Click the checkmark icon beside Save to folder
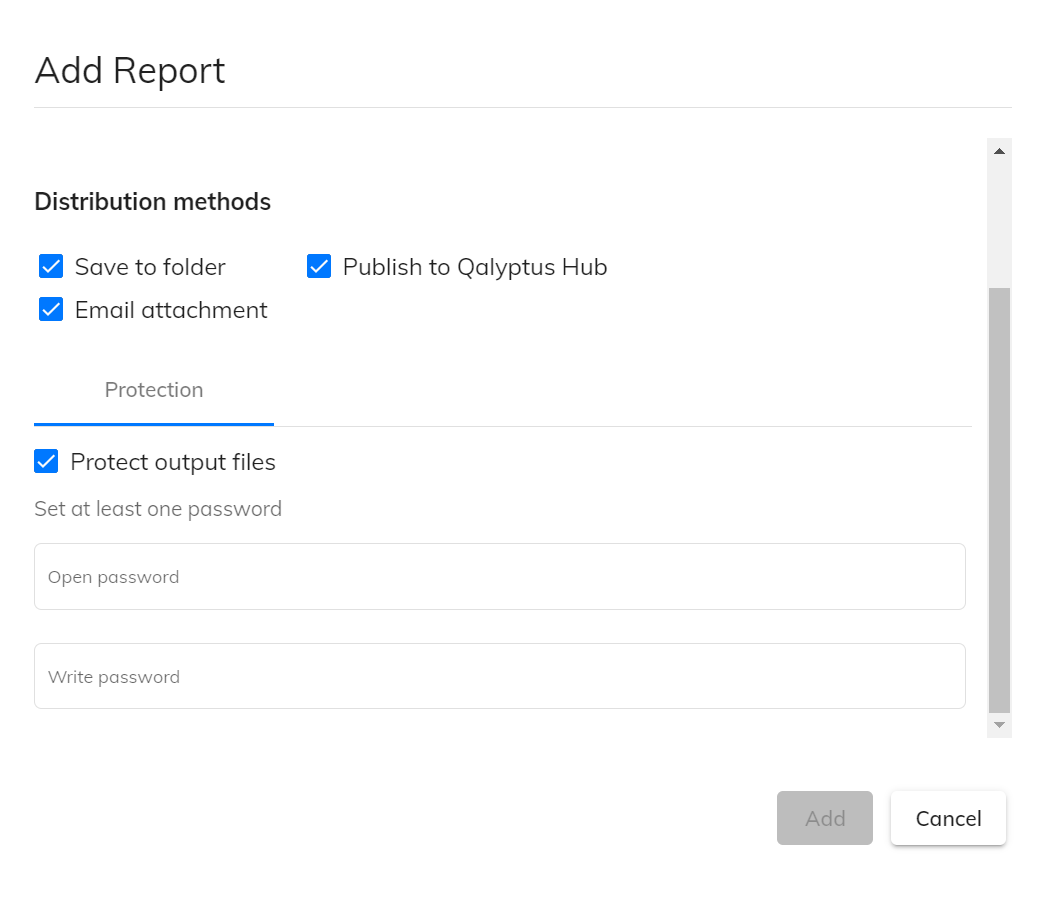 pos(51,266)
